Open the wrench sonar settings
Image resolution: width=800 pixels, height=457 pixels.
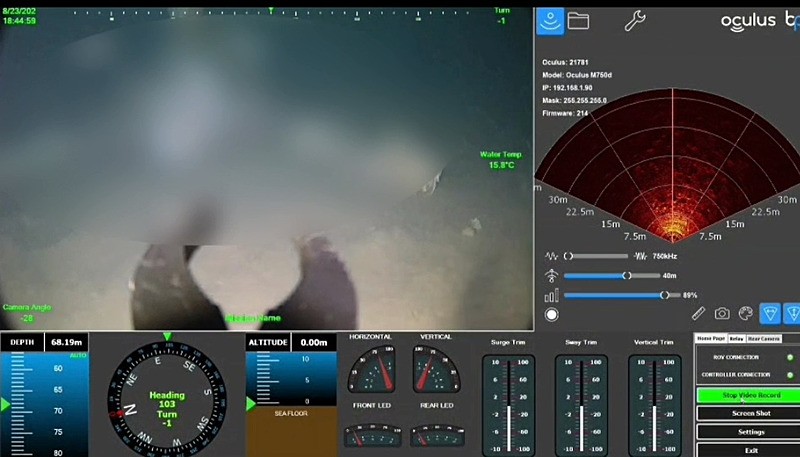click(634, 20)
